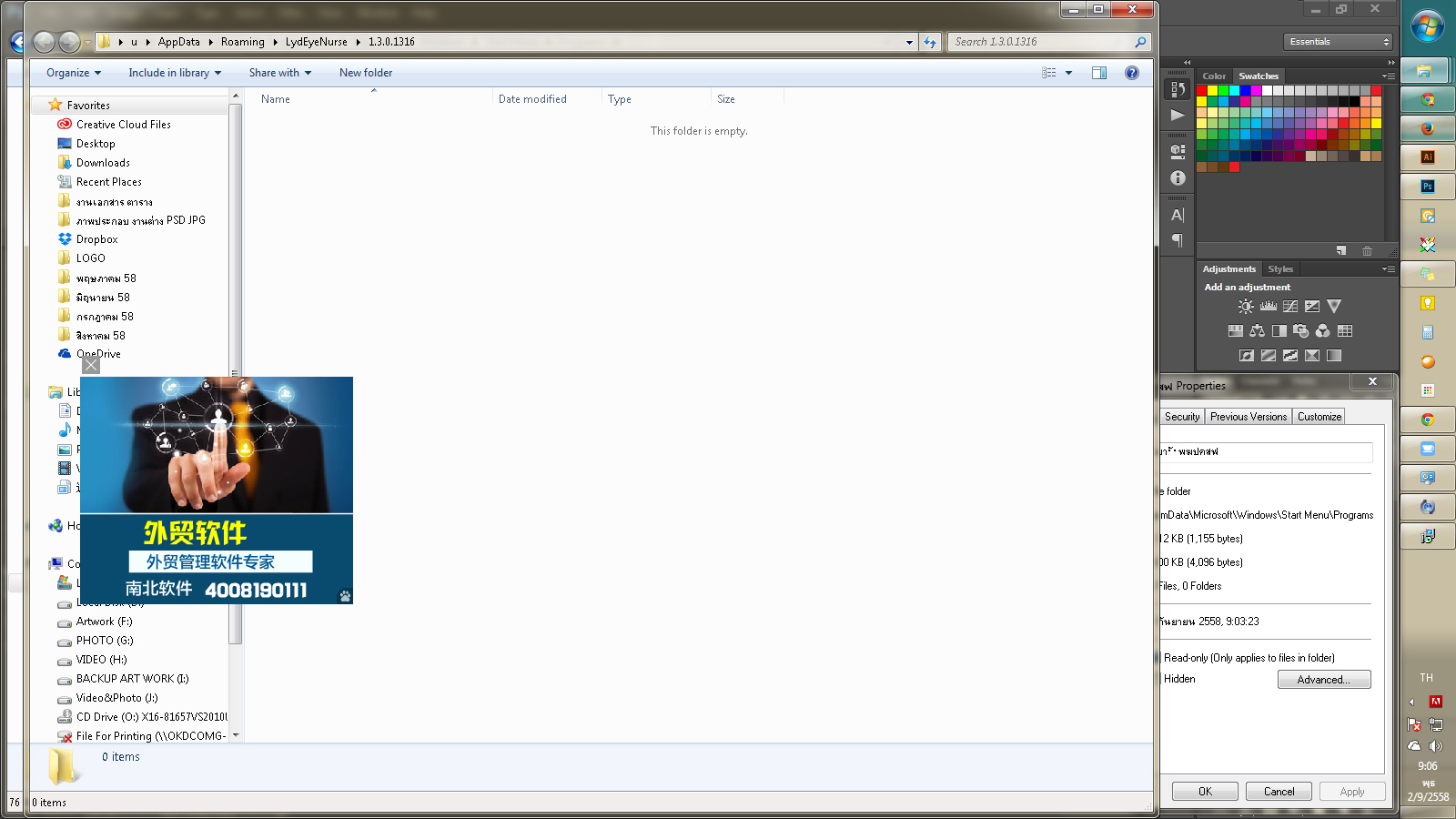Click the delete swatch trash icon
This screenshot has height=819, width=1456.
pos(1366,250)
